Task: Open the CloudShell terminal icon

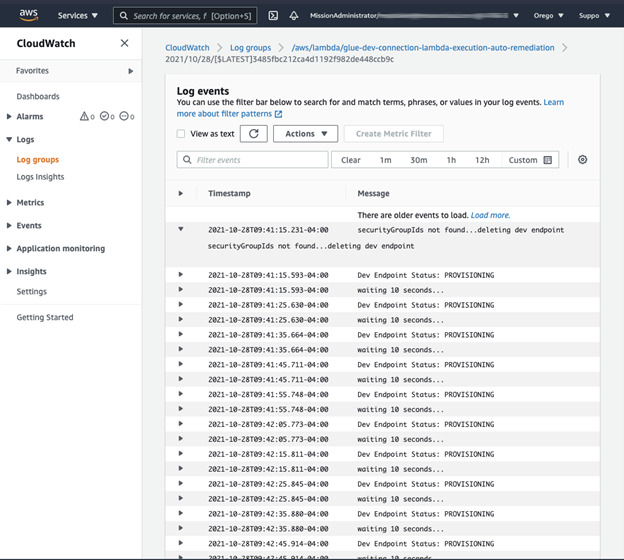Action: (x=273, y=16)
